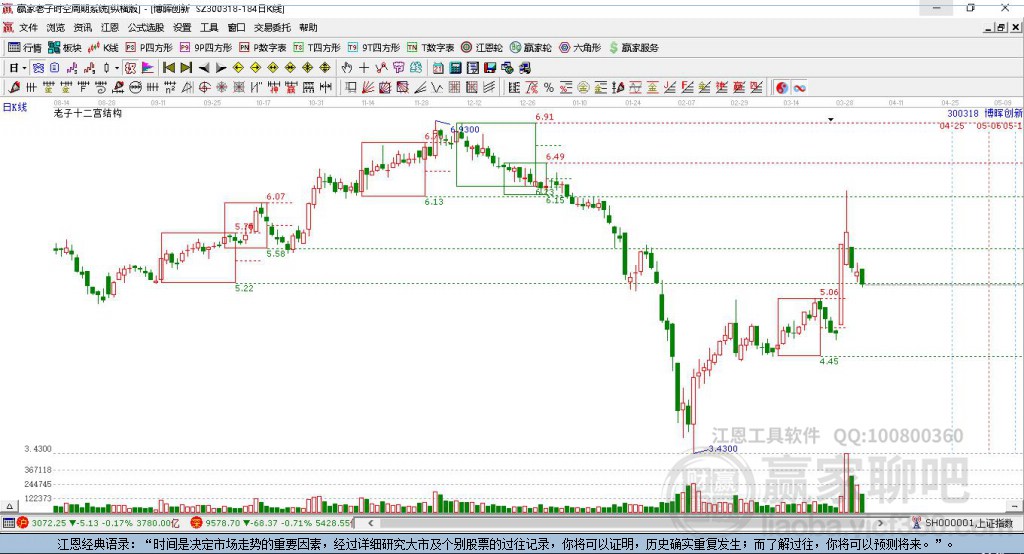The height and width of the screenshot is (554, 1024).
Task: Open the 赢家轮 wheel tool
Action: click(530, 48)
